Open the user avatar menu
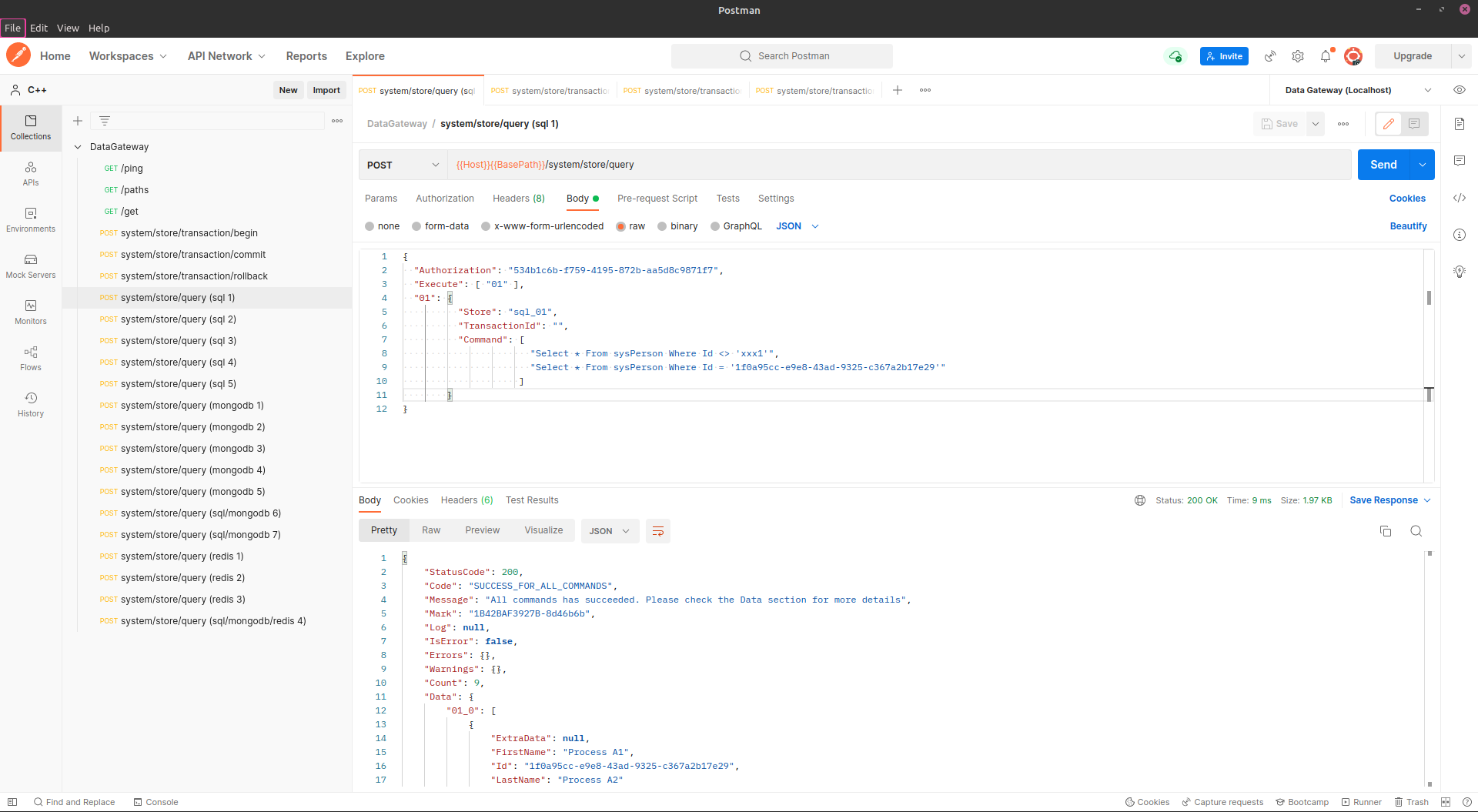This screenshot has width=1478, height=812. click(x=1353, y=56)
